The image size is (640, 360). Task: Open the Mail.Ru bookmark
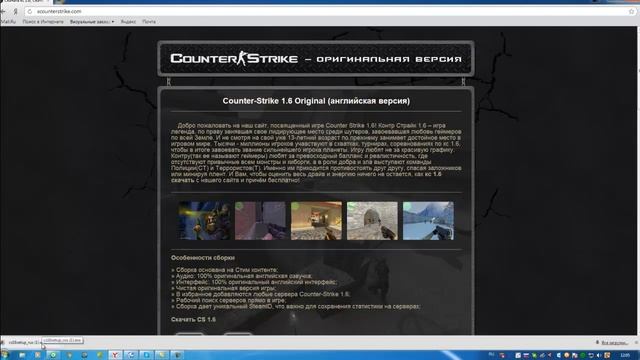[x=8, y=22]
